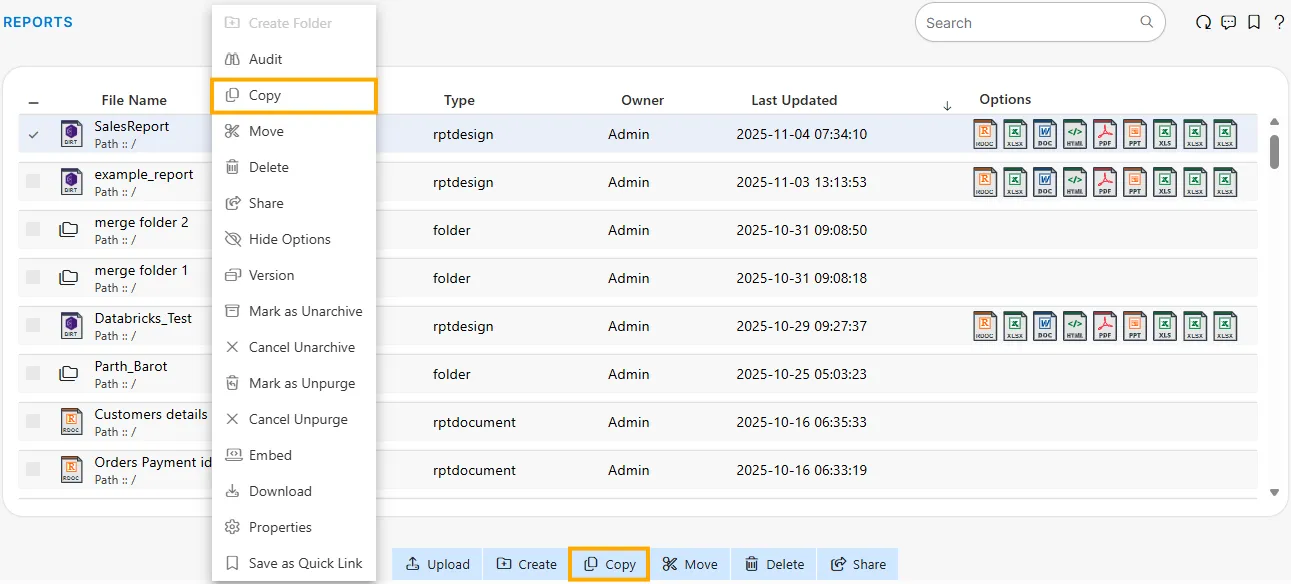Open the help question mark icon

point(1279,23)
